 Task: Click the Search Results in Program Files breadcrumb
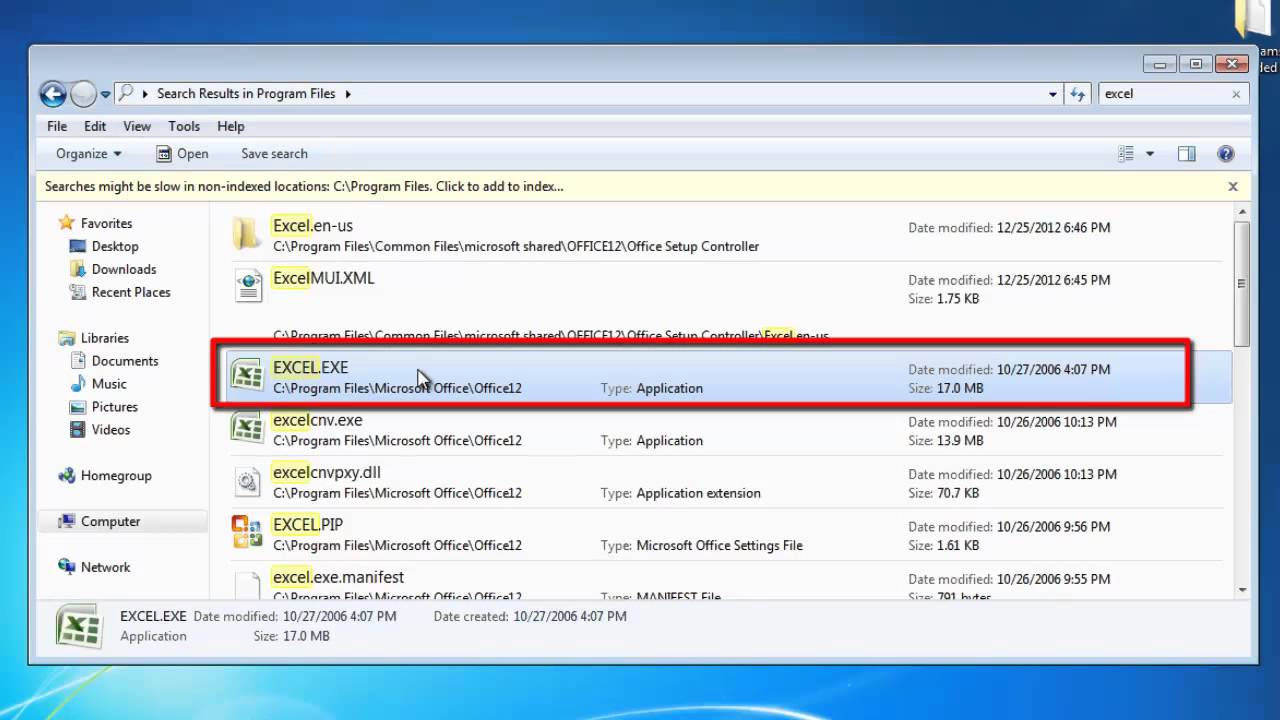click(x=246, y=94)
